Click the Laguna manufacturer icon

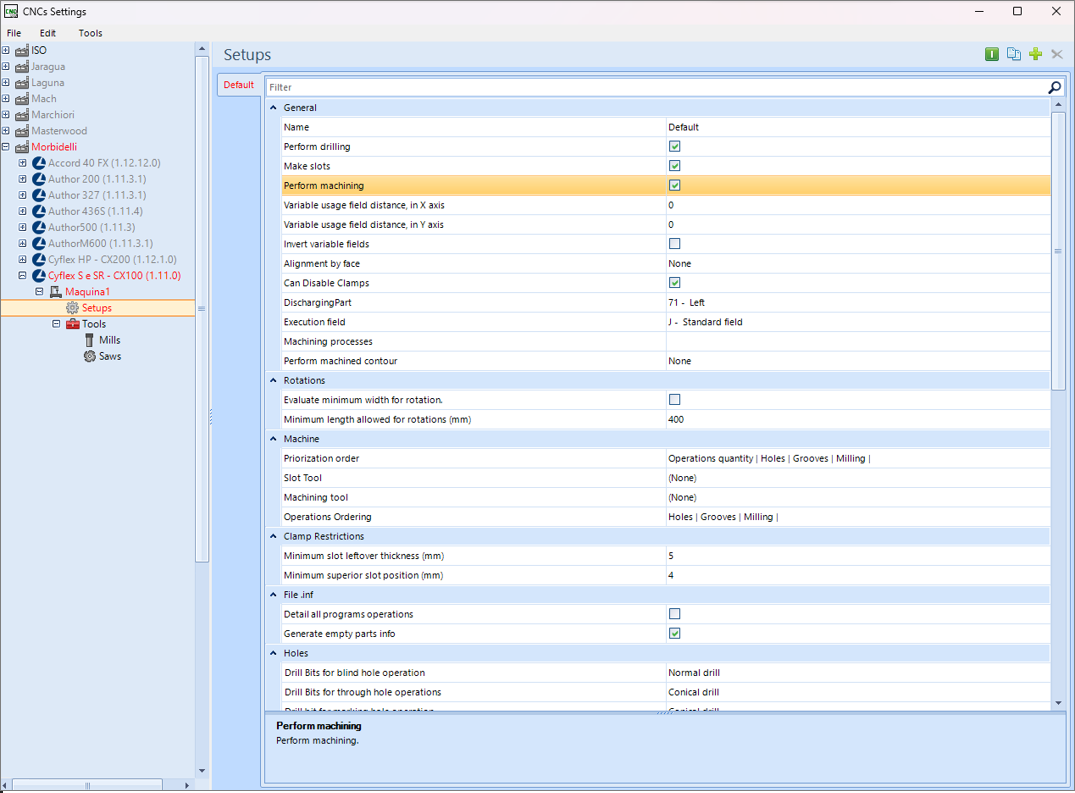pos(22,83)
